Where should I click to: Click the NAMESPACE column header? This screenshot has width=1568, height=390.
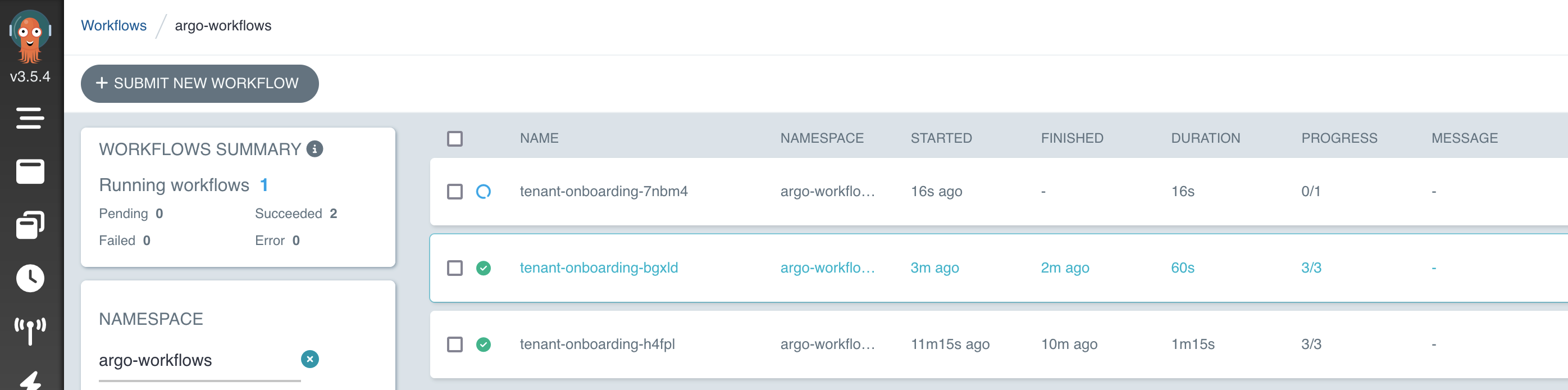[822, 138]
